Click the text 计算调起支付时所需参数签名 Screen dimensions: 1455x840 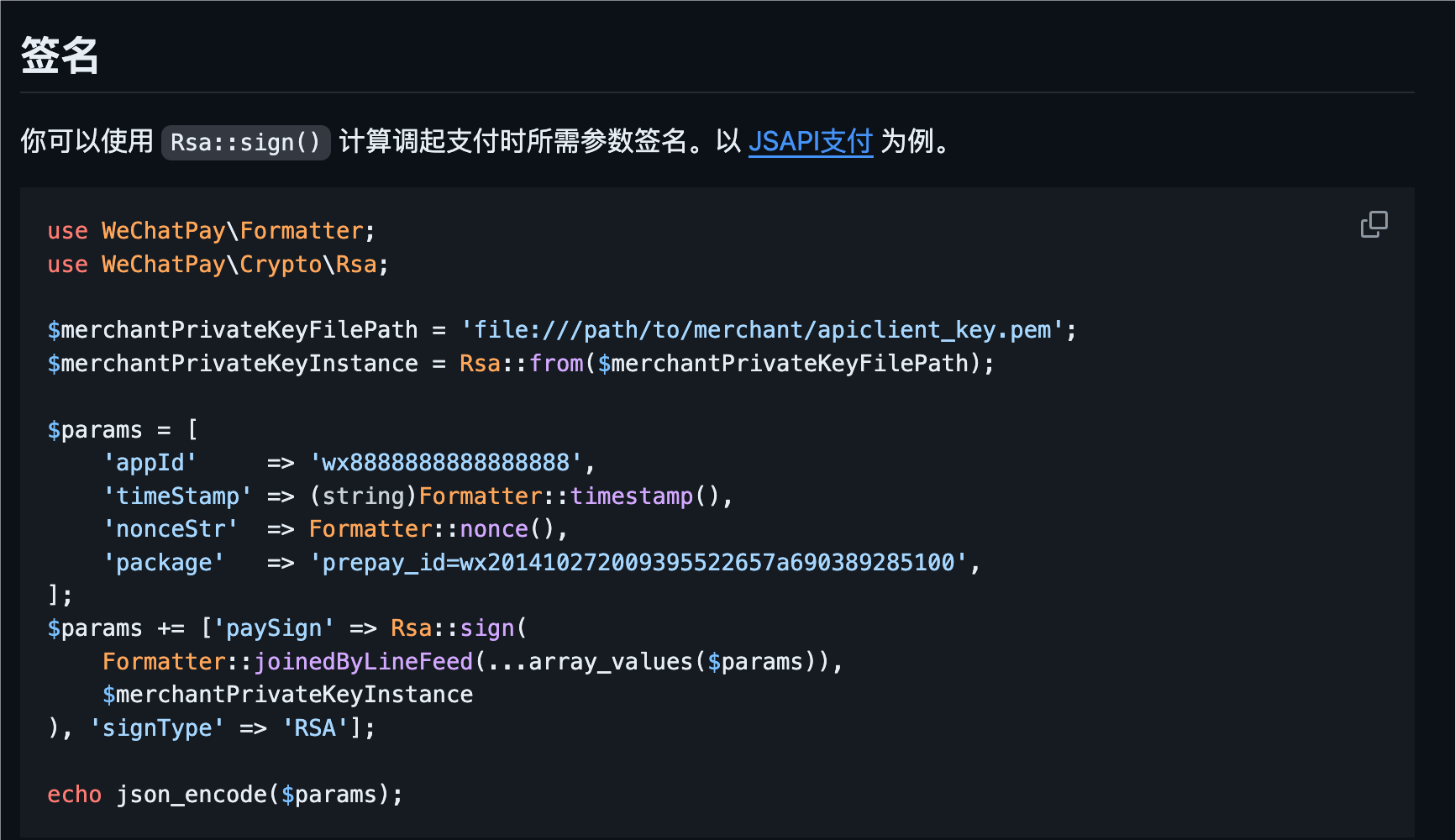coord(513,141)
